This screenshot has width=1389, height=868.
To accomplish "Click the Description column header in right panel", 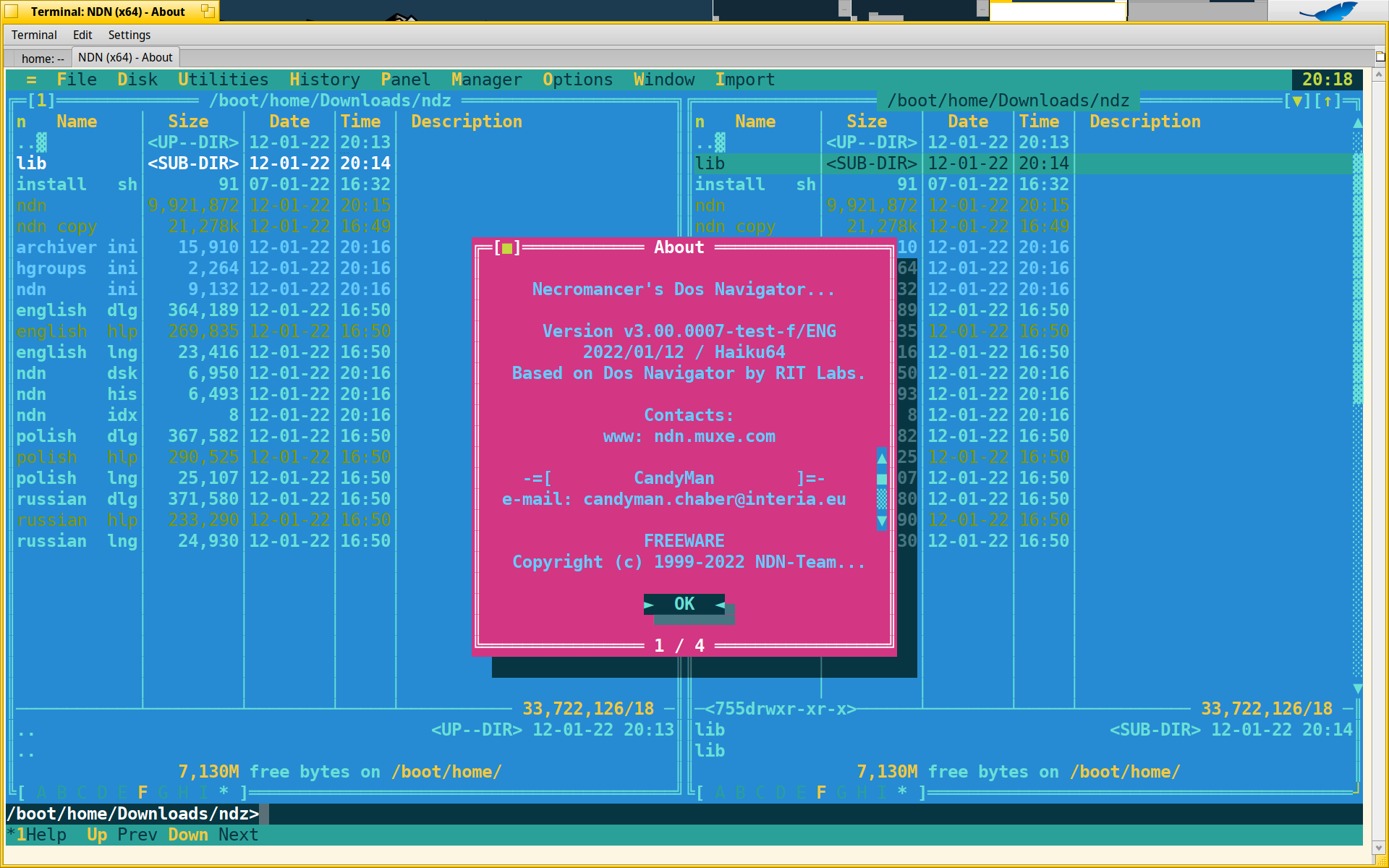I will pyautogui.click(x=1145, y=122).
